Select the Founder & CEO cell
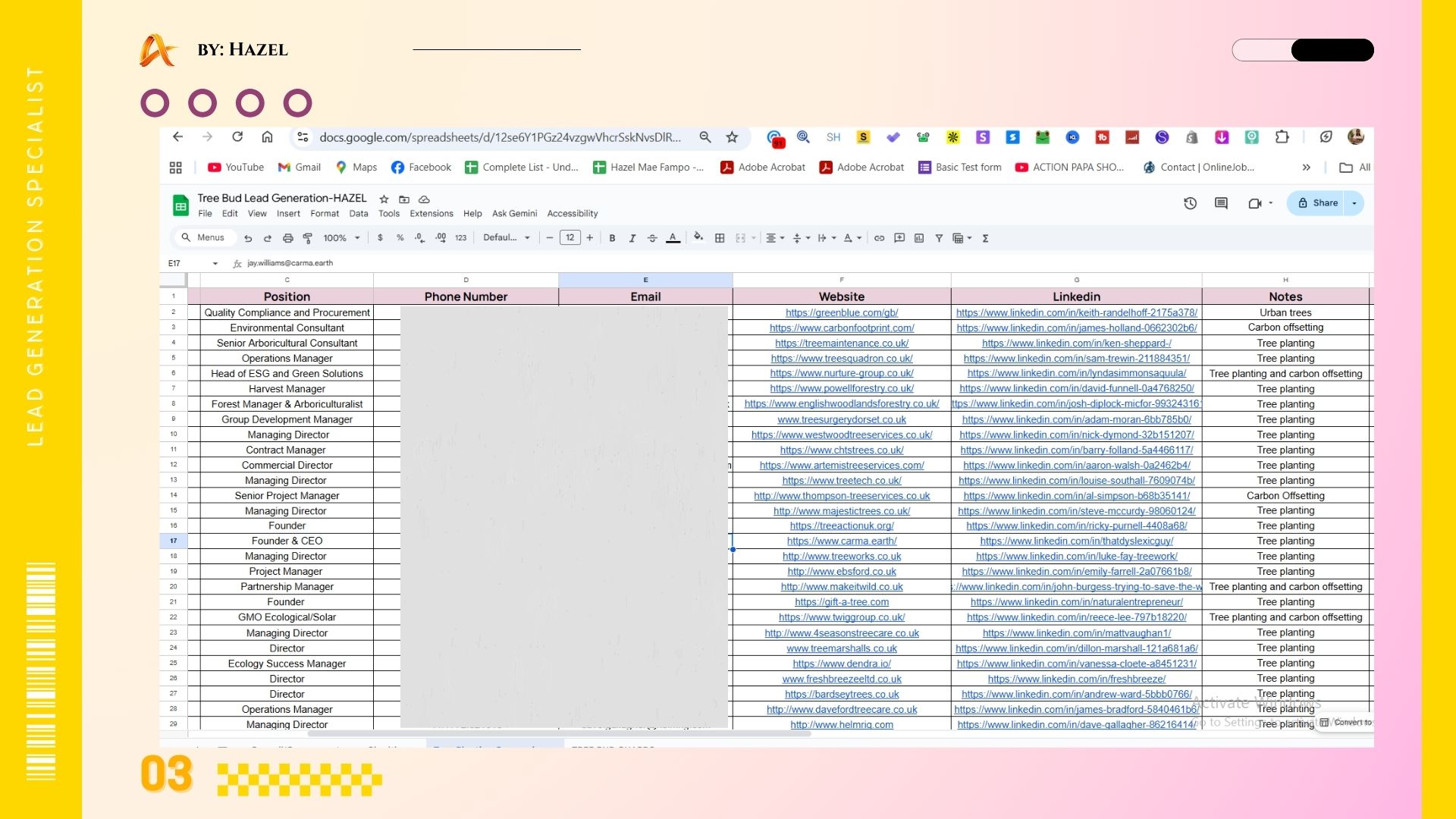Screen dimensions: 1456x819 pyautogui.click(x=287, y=541)
